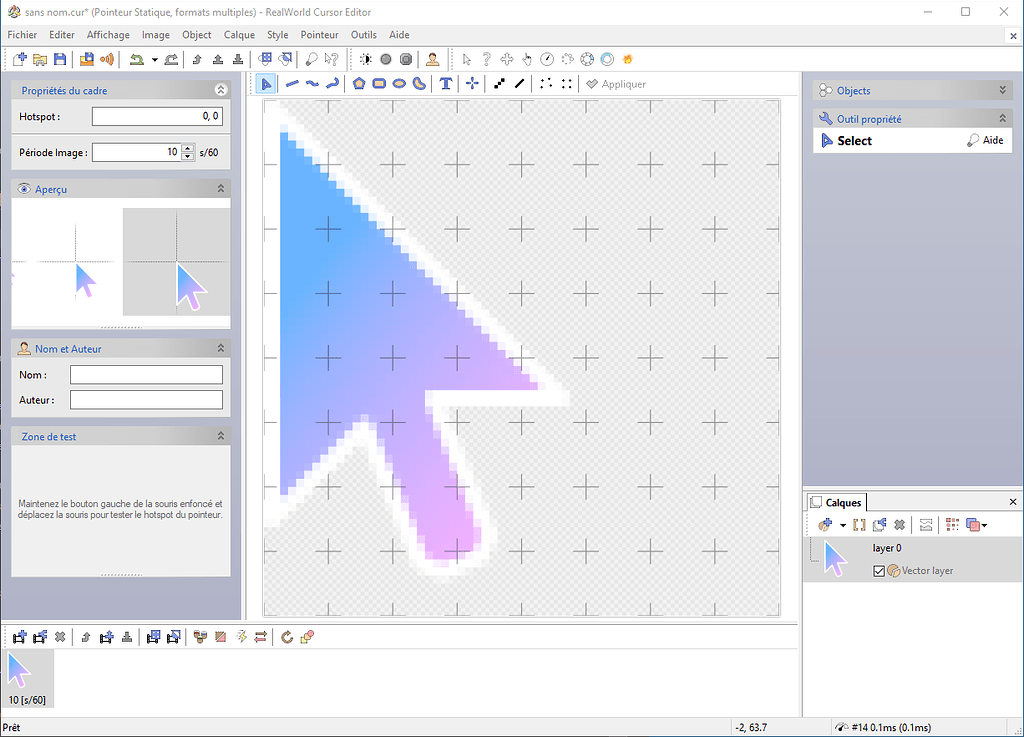The height and width of the screenshot is (737, 1024).
Task: Expand the Objects panel
Action: pyautogui.click(x=1003, y=90)
